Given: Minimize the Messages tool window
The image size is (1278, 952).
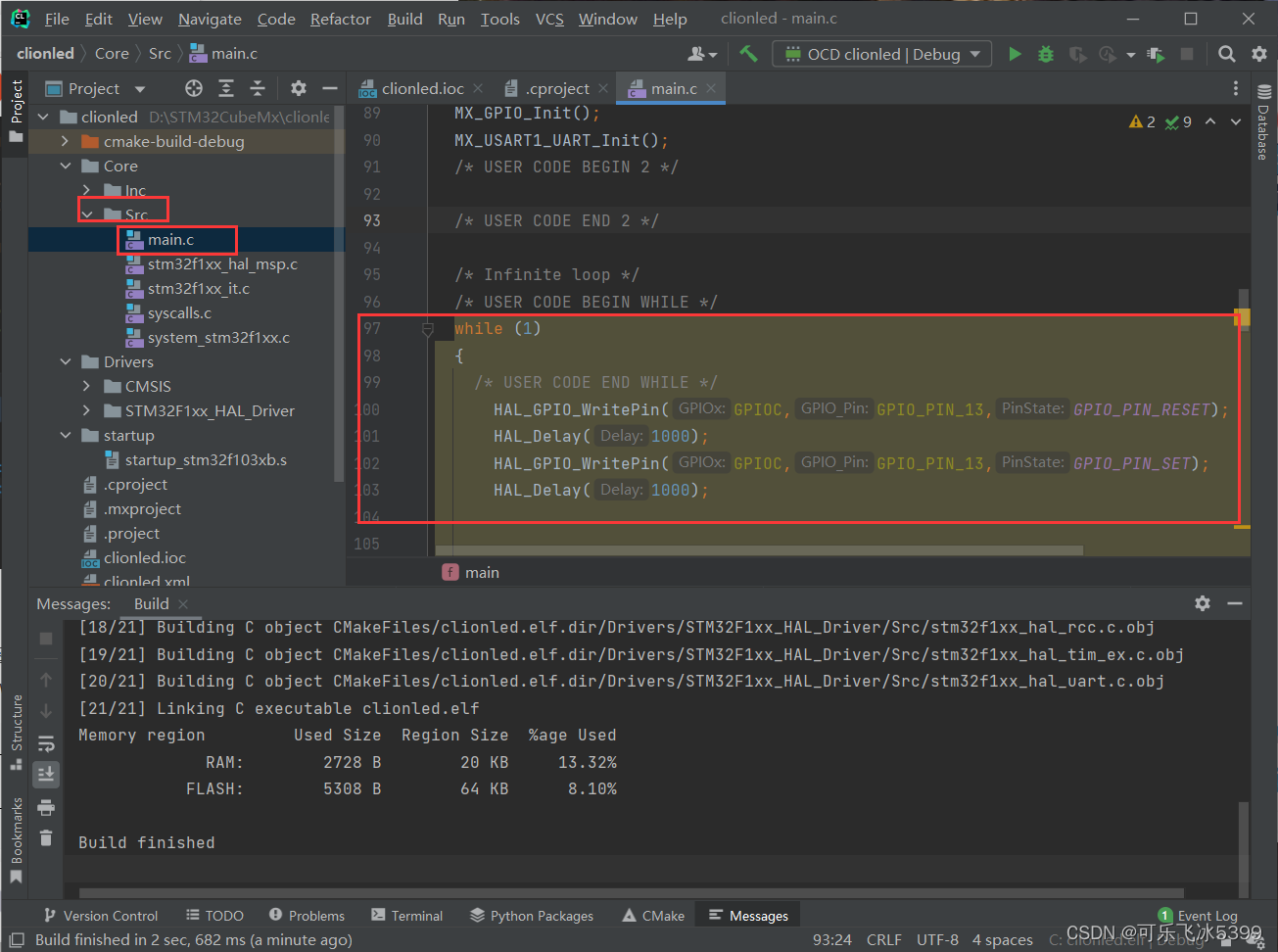Looking at the screenshot, I should pos(1235,603).
